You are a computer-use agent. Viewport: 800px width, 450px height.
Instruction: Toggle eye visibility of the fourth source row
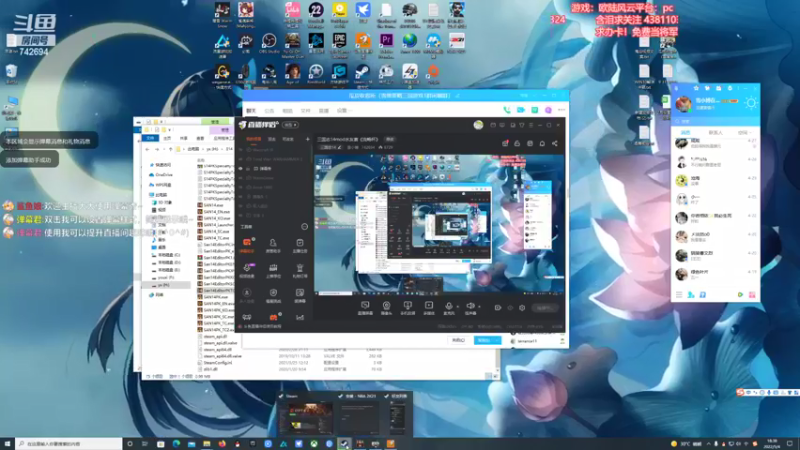tap(241, 178)
